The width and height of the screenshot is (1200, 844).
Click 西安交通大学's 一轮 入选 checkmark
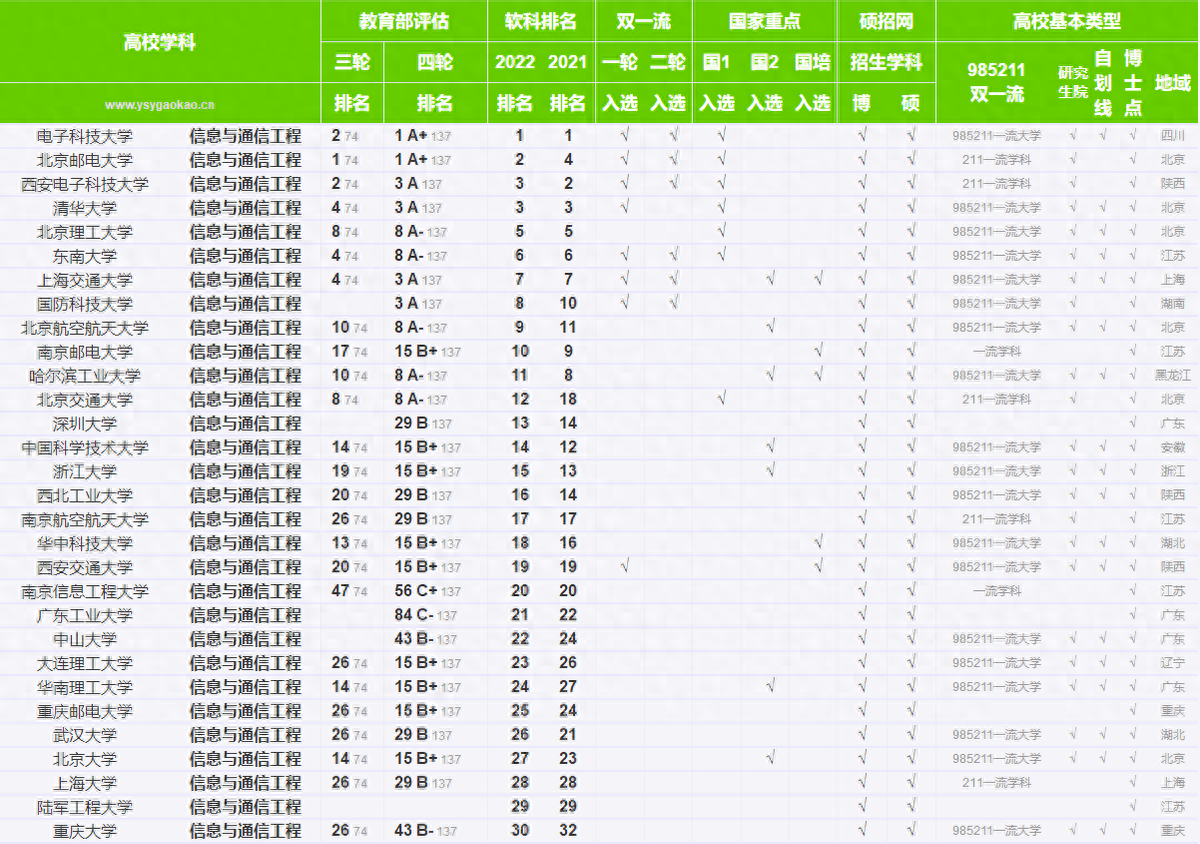click(x=624, y=567)
